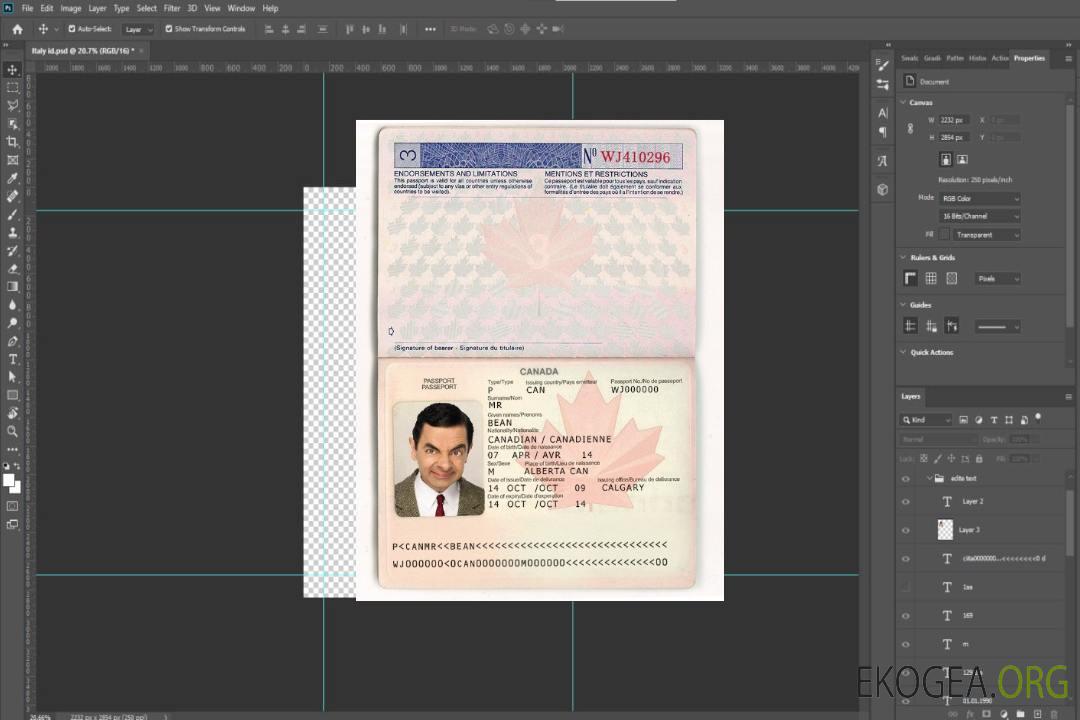Click the Home icon in options bar
The height and width of the screenshot is (720, 1080).
17,29
